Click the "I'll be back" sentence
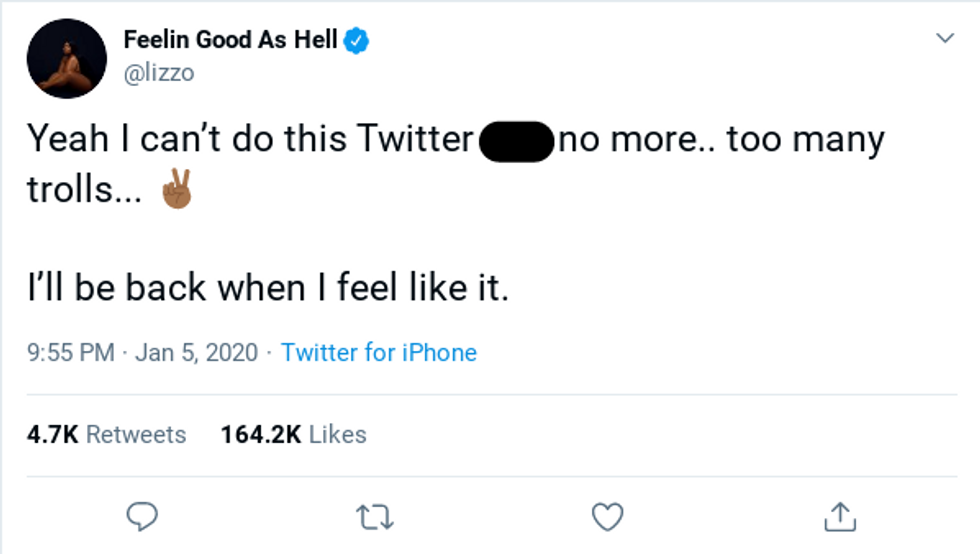The width and height of the screenshot is (980, 554). tap(268, 288)
